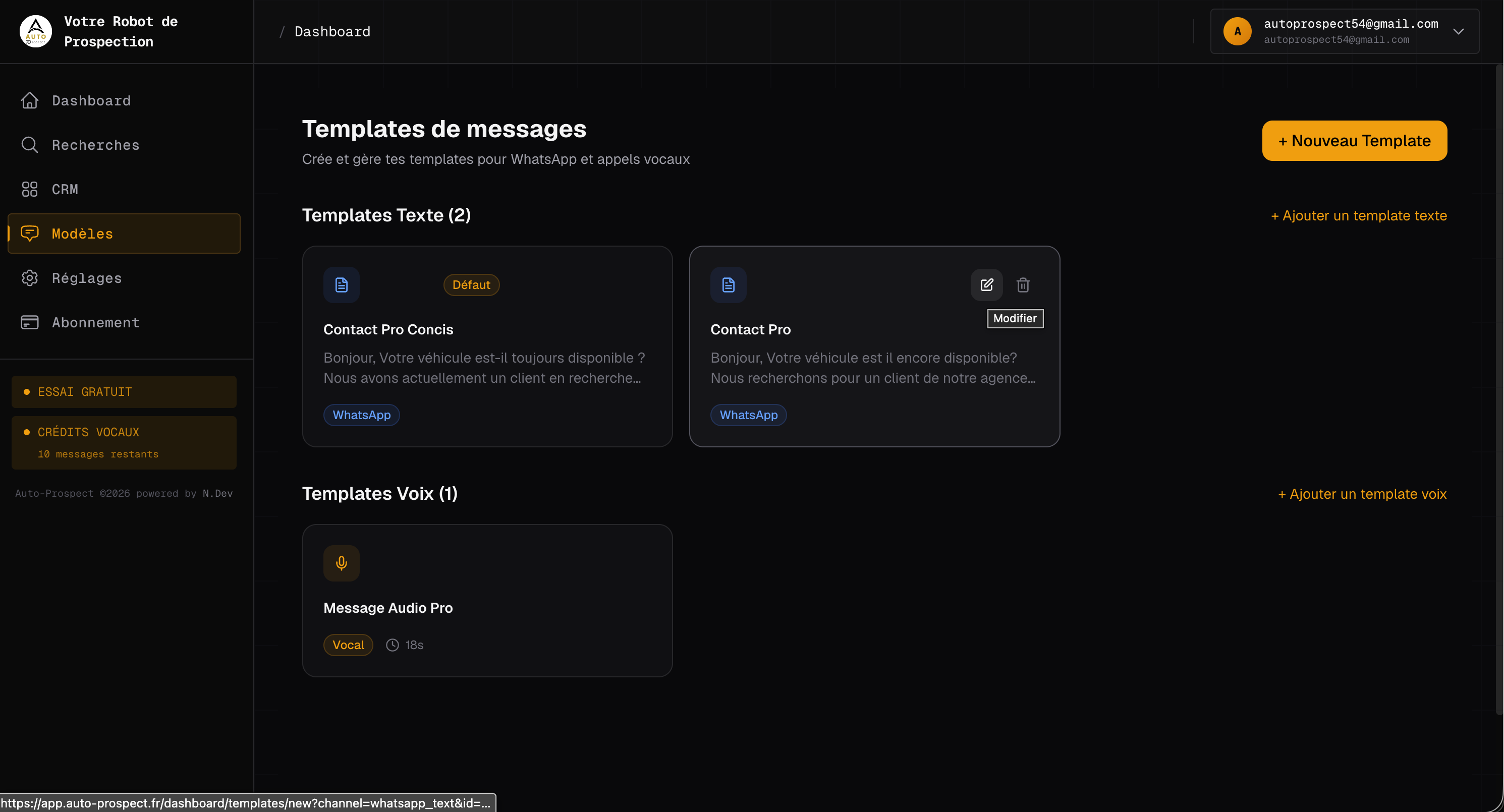Click the CRM grid icon

(30, 189)
